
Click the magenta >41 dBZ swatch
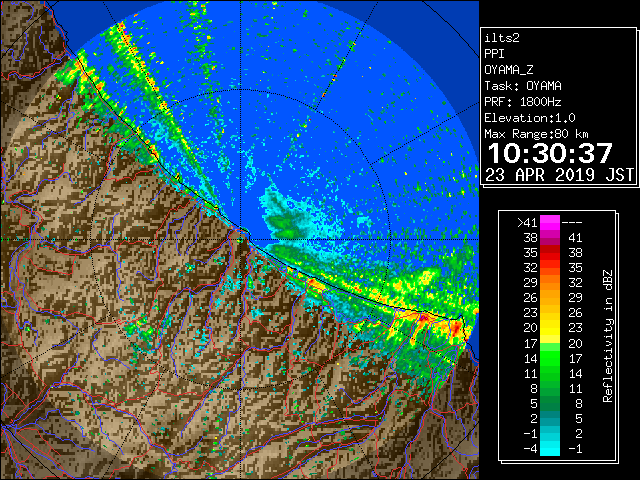click(x=550, y=223)
